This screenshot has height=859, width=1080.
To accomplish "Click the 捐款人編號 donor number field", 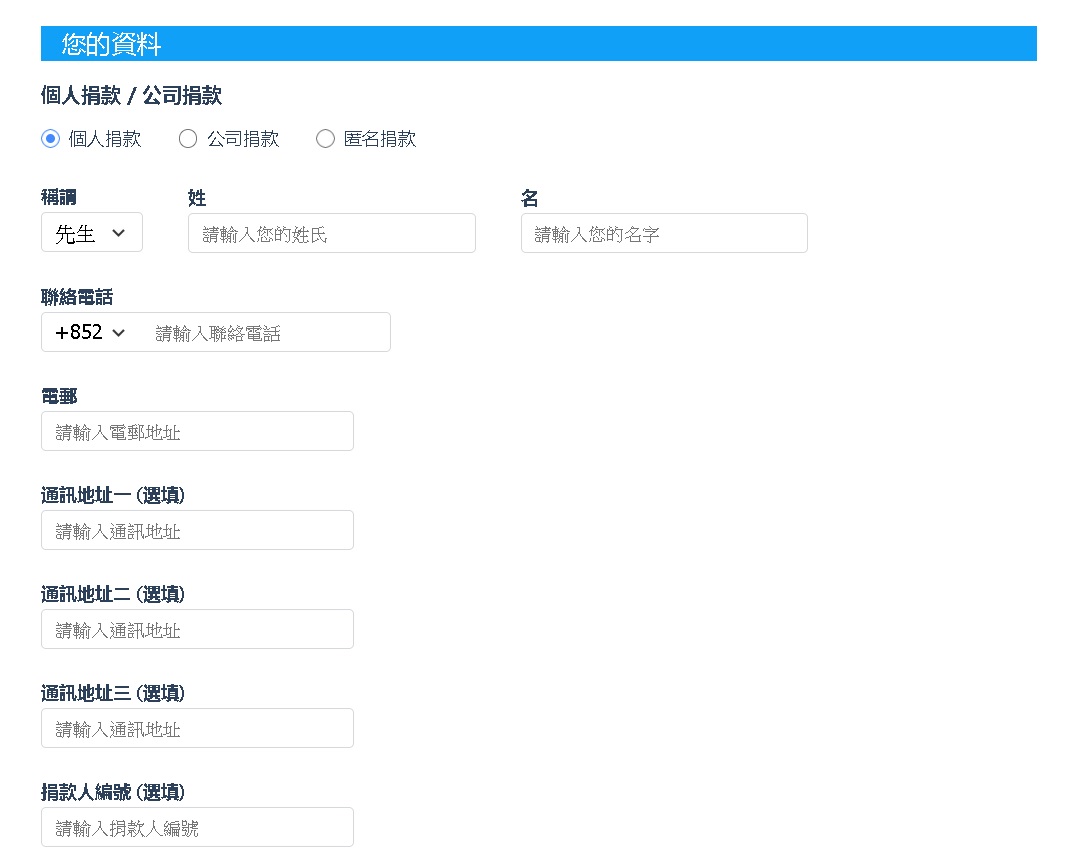I will [197, 828].
